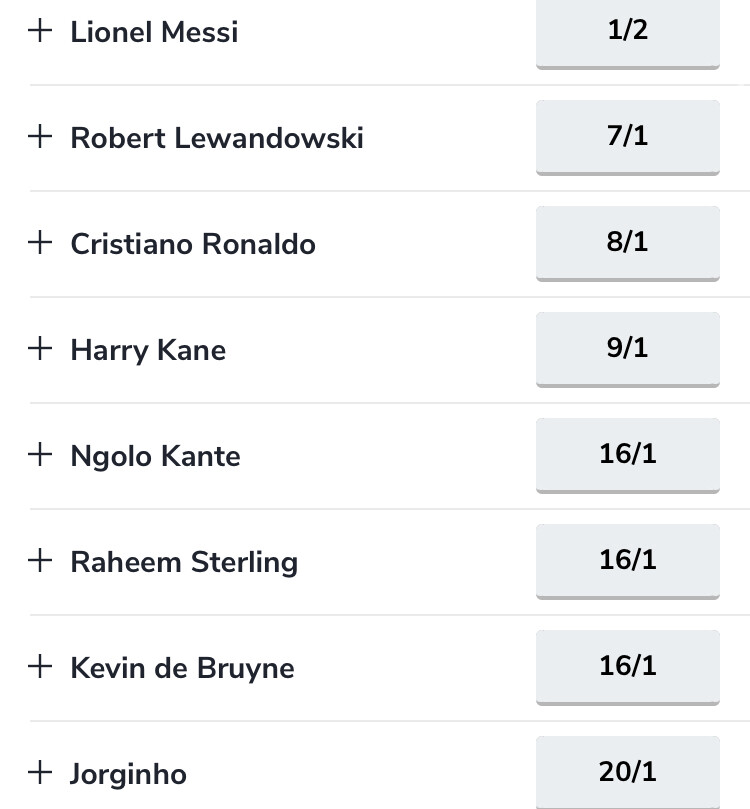Expand the plus icon beside Robert Lewandowski
Screen dimensions: 750x809
pyautogui.click(x=40, y=137)
